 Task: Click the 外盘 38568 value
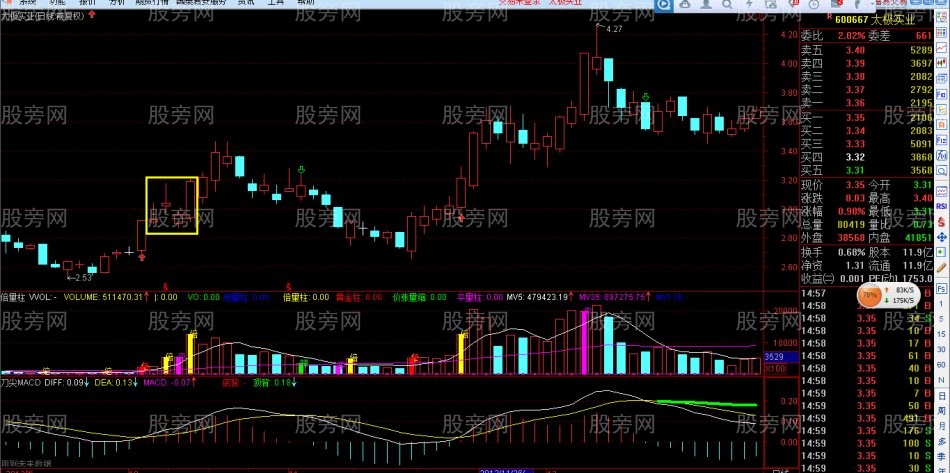tap(851, 237)
